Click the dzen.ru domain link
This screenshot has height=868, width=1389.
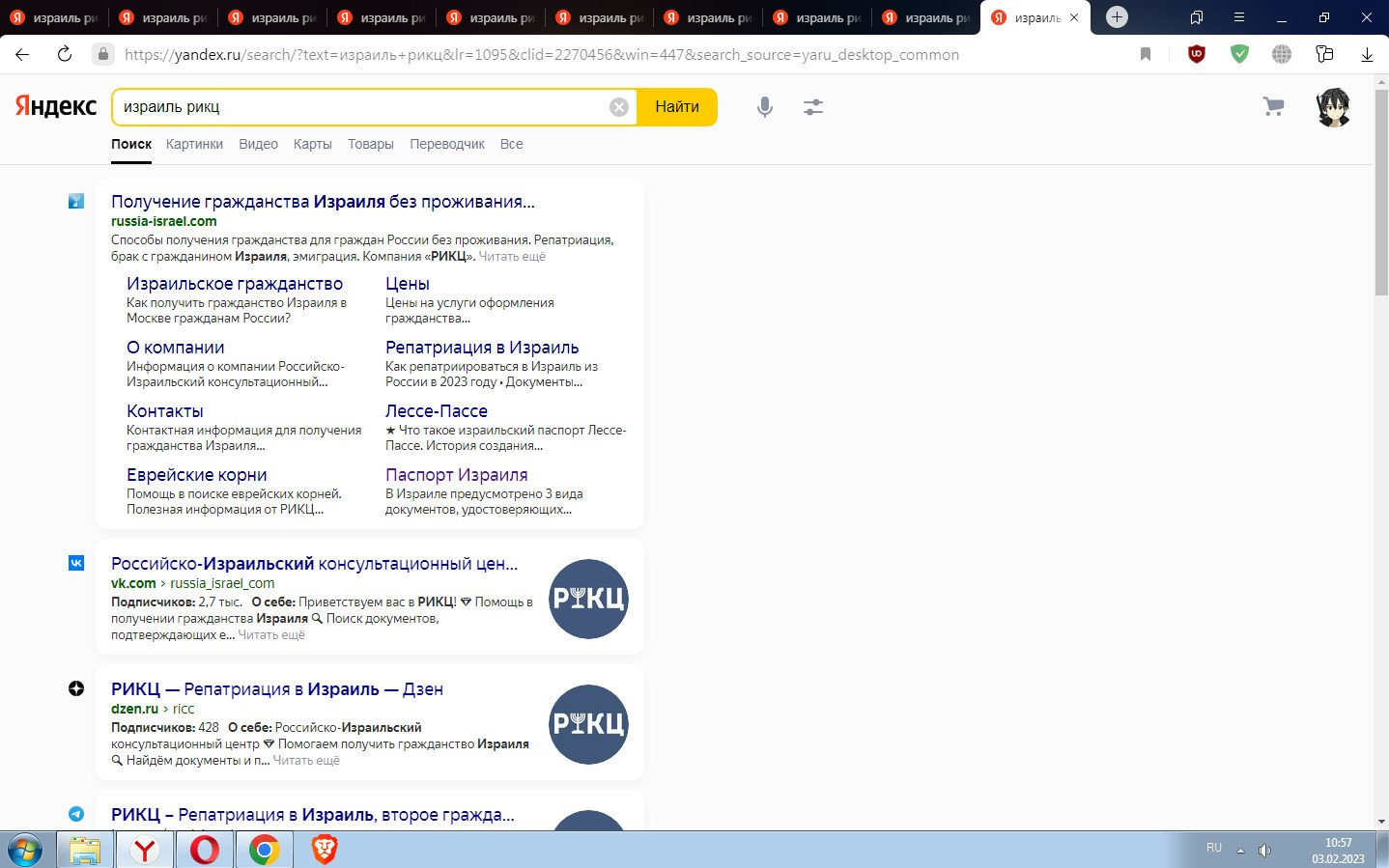pyautogui.click(x=134, y=709)
